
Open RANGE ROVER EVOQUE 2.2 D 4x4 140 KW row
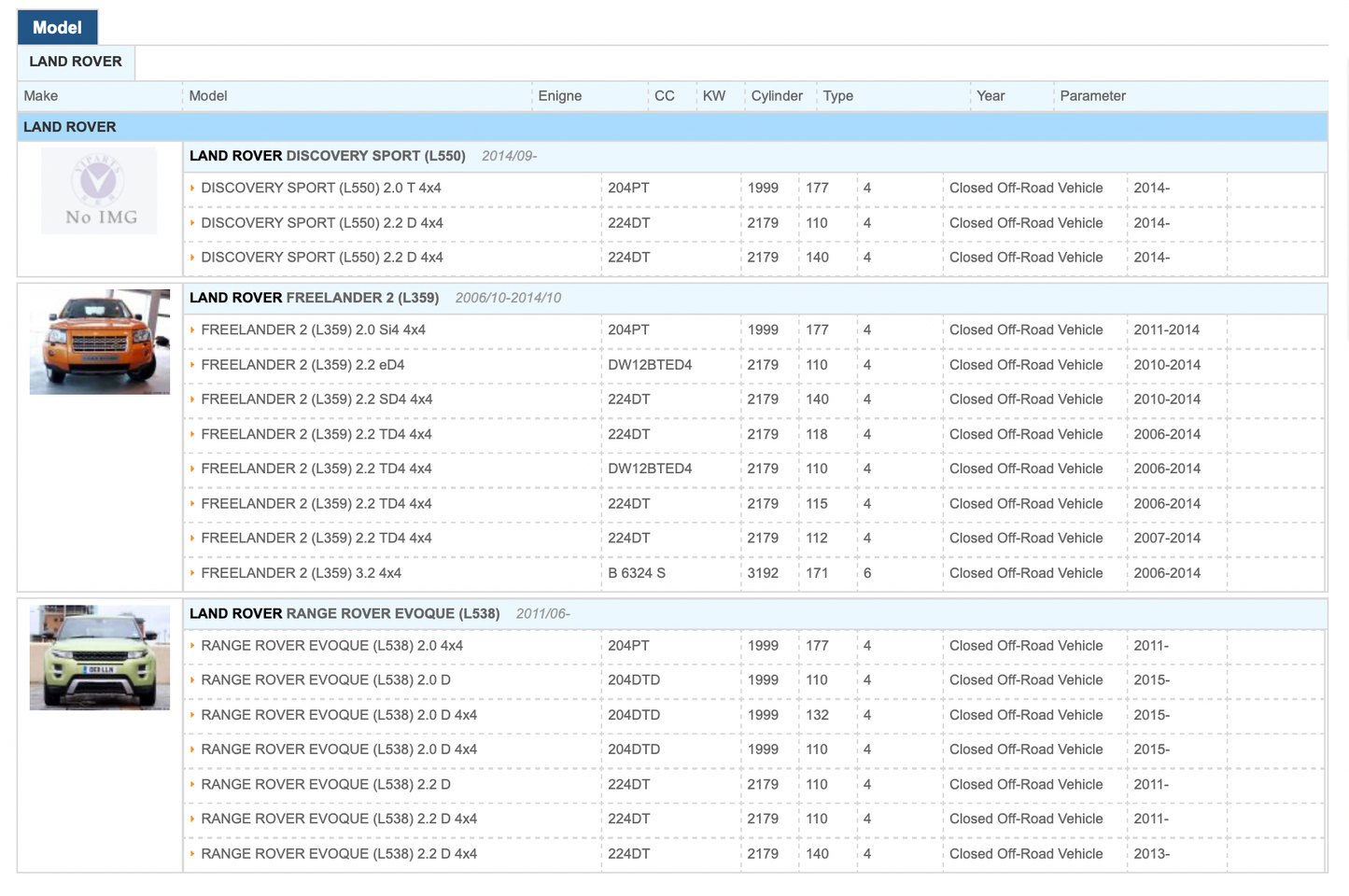(339, 854)
